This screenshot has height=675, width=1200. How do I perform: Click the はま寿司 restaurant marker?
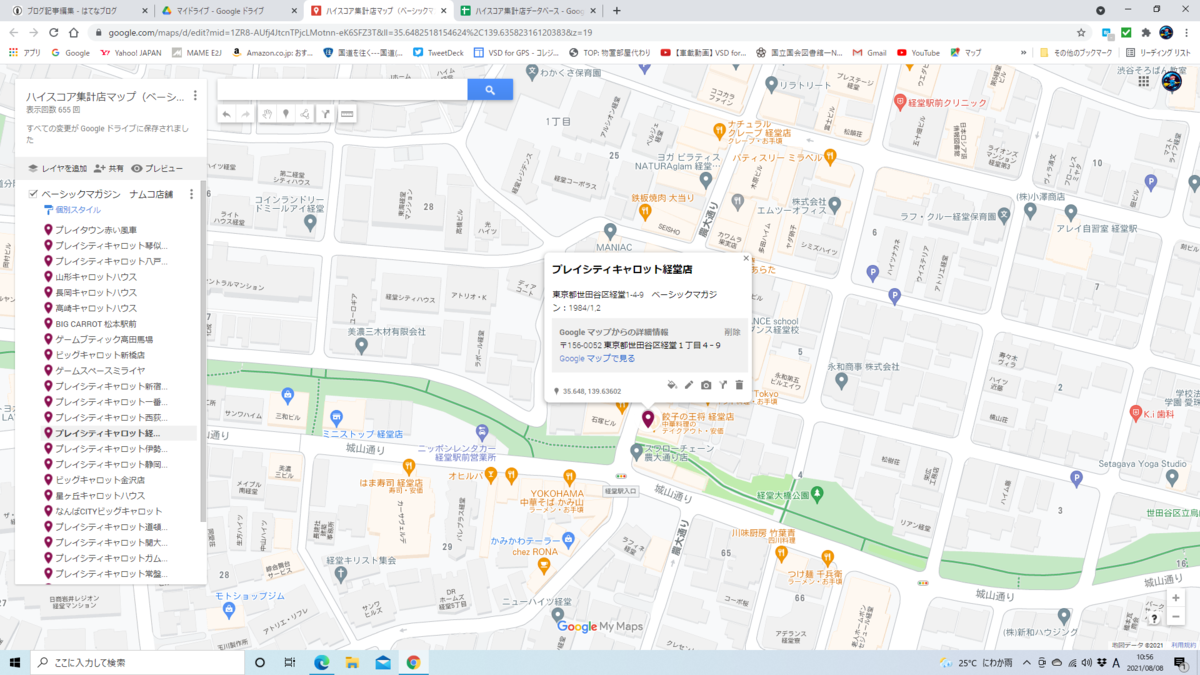[409, 466]
